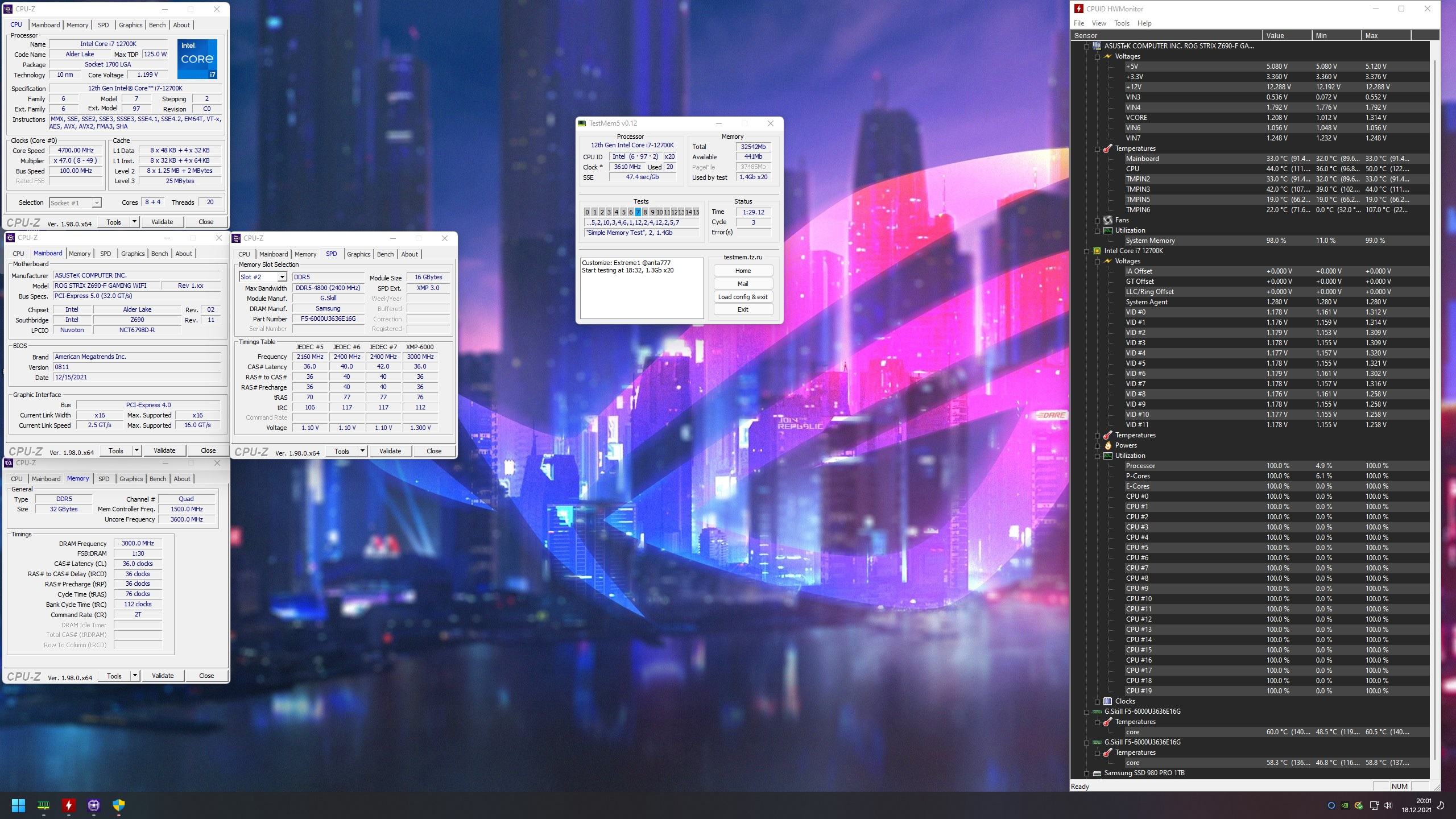Image resolution: width=1456 pixels, height=819 pixels.
Task: Click TestMem5 log text box
Action: 642,288
